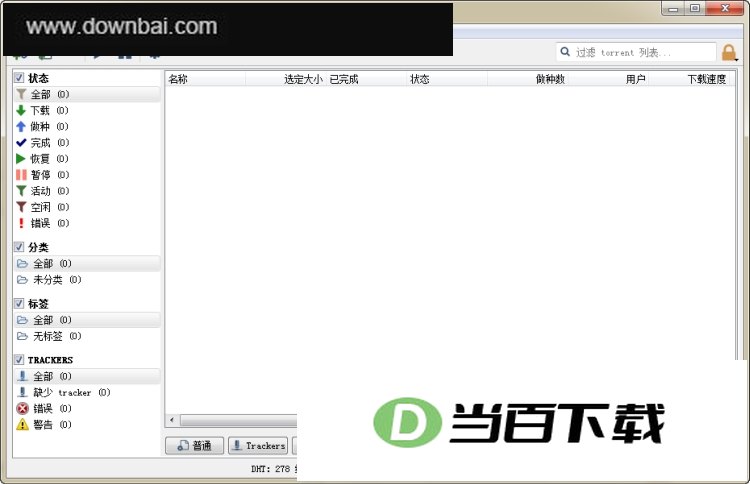The image size is (750, 484).
Task: Maximize the window
Action: tap(695, 8)
